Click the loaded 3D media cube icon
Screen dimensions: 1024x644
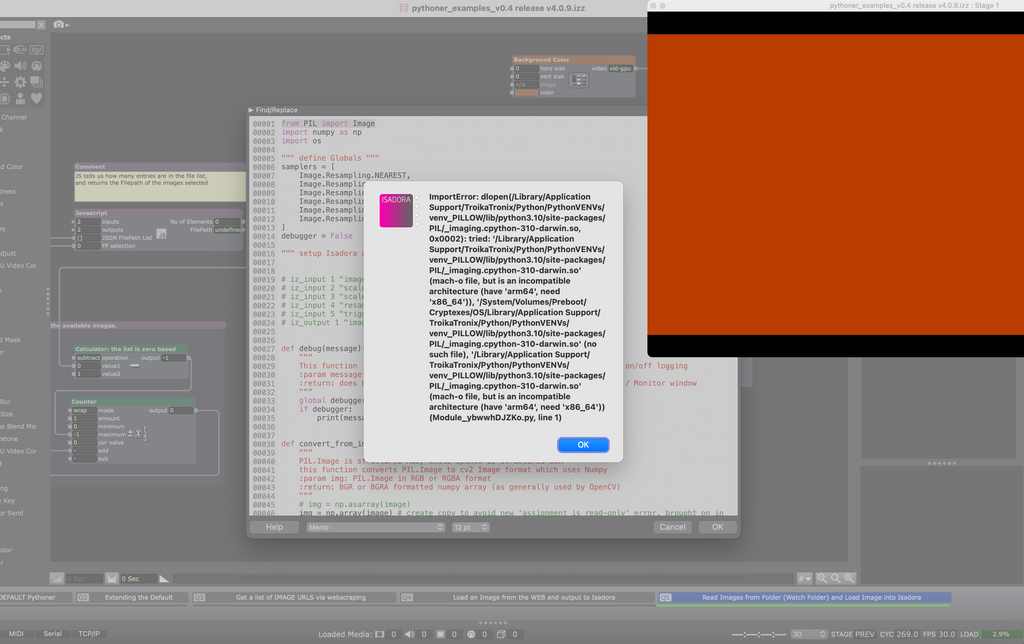[501, 634]
